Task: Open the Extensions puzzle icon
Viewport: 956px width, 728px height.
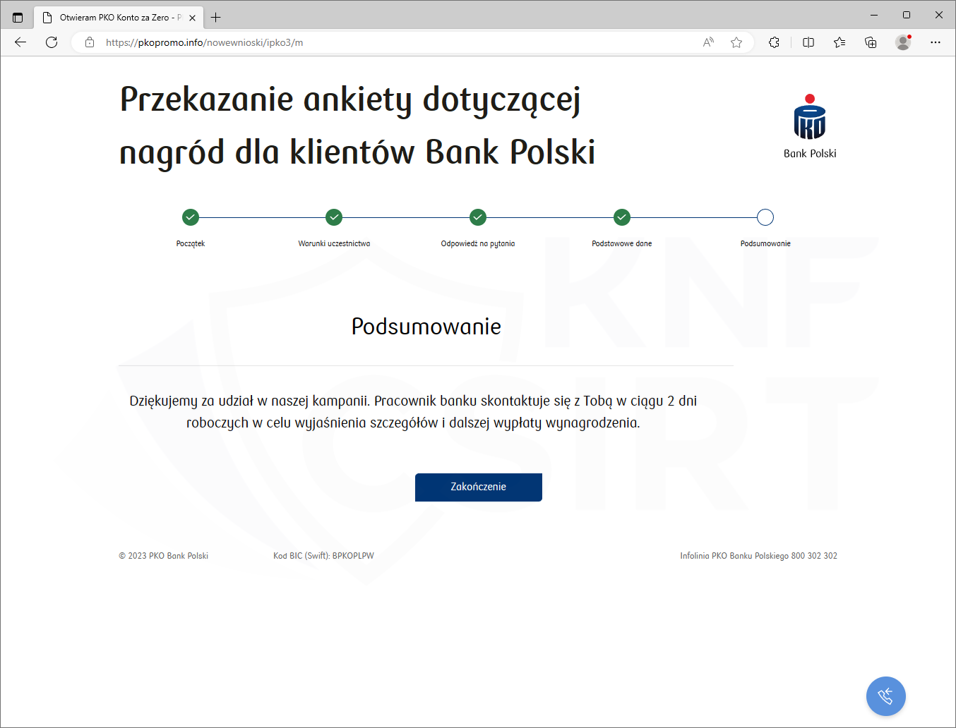Action: pyautogui.click(x=774, y=42)
